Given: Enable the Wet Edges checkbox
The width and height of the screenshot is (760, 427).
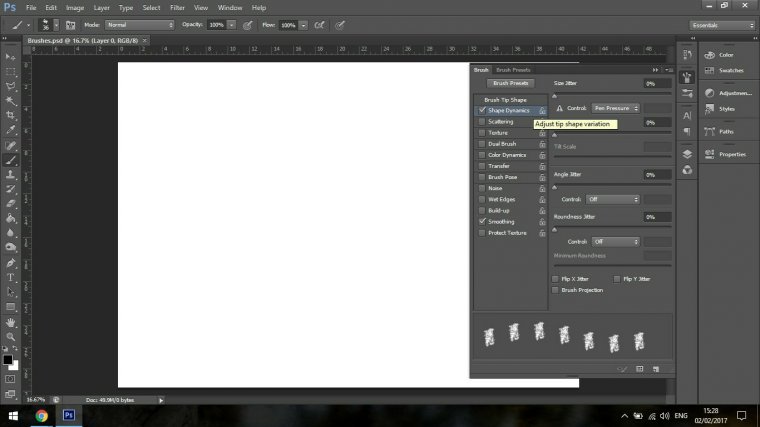Looking at the screenshot, I should click(x=482, y=199).
